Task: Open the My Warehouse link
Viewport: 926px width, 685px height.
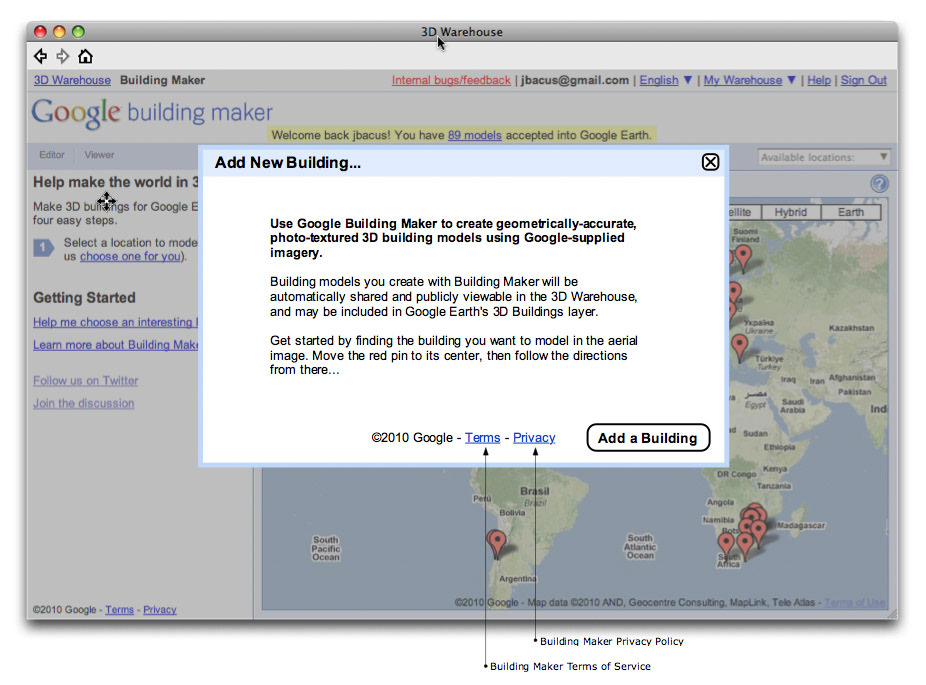Action: pyautogui.click(x=742, y=80)
